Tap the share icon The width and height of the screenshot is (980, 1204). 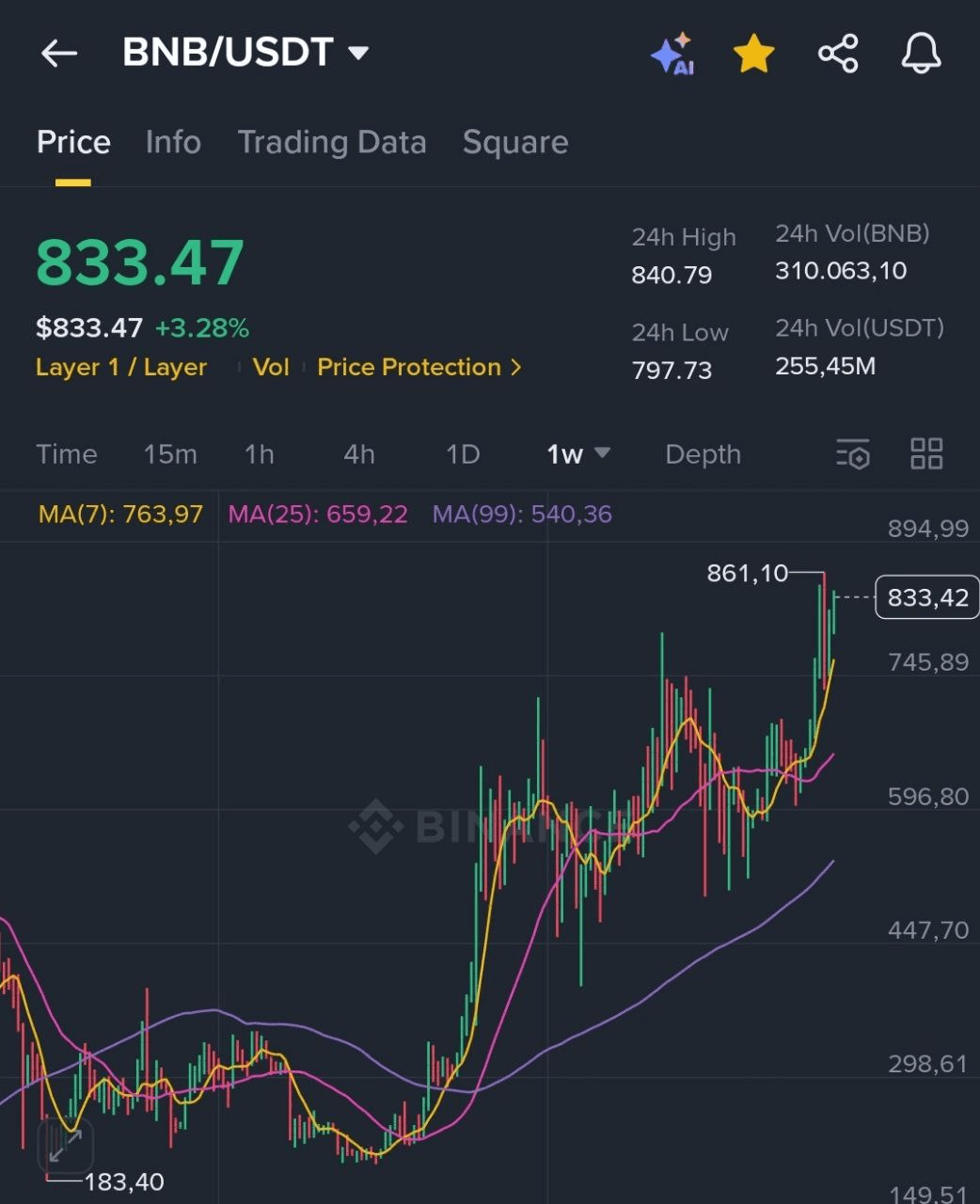click(x=838, y=54)
